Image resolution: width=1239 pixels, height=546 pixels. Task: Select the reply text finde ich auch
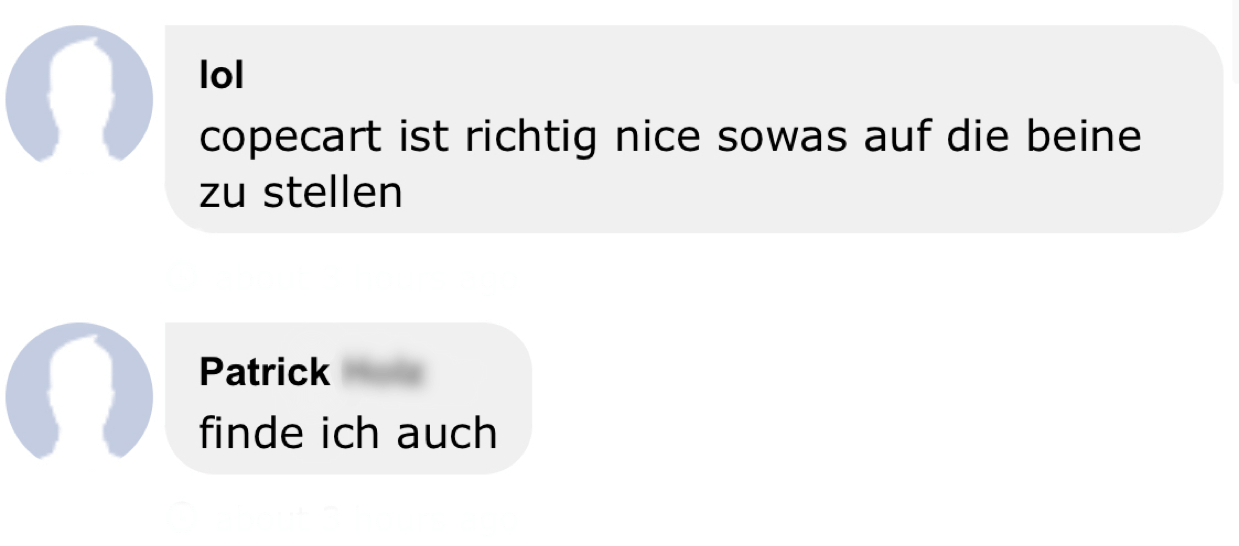tap(348, 432)
